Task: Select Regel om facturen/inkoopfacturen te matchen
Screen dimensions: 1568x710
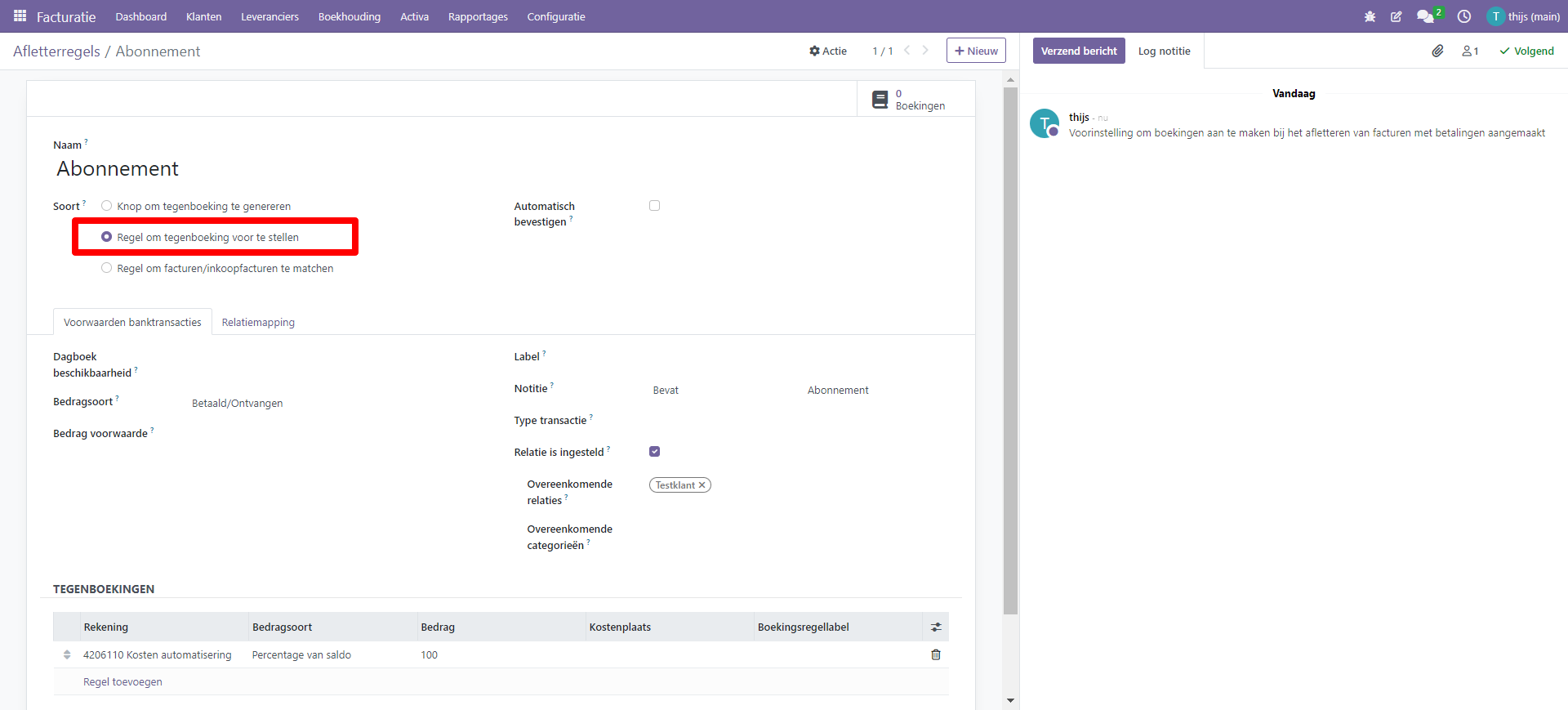Action: click(107, 268)
